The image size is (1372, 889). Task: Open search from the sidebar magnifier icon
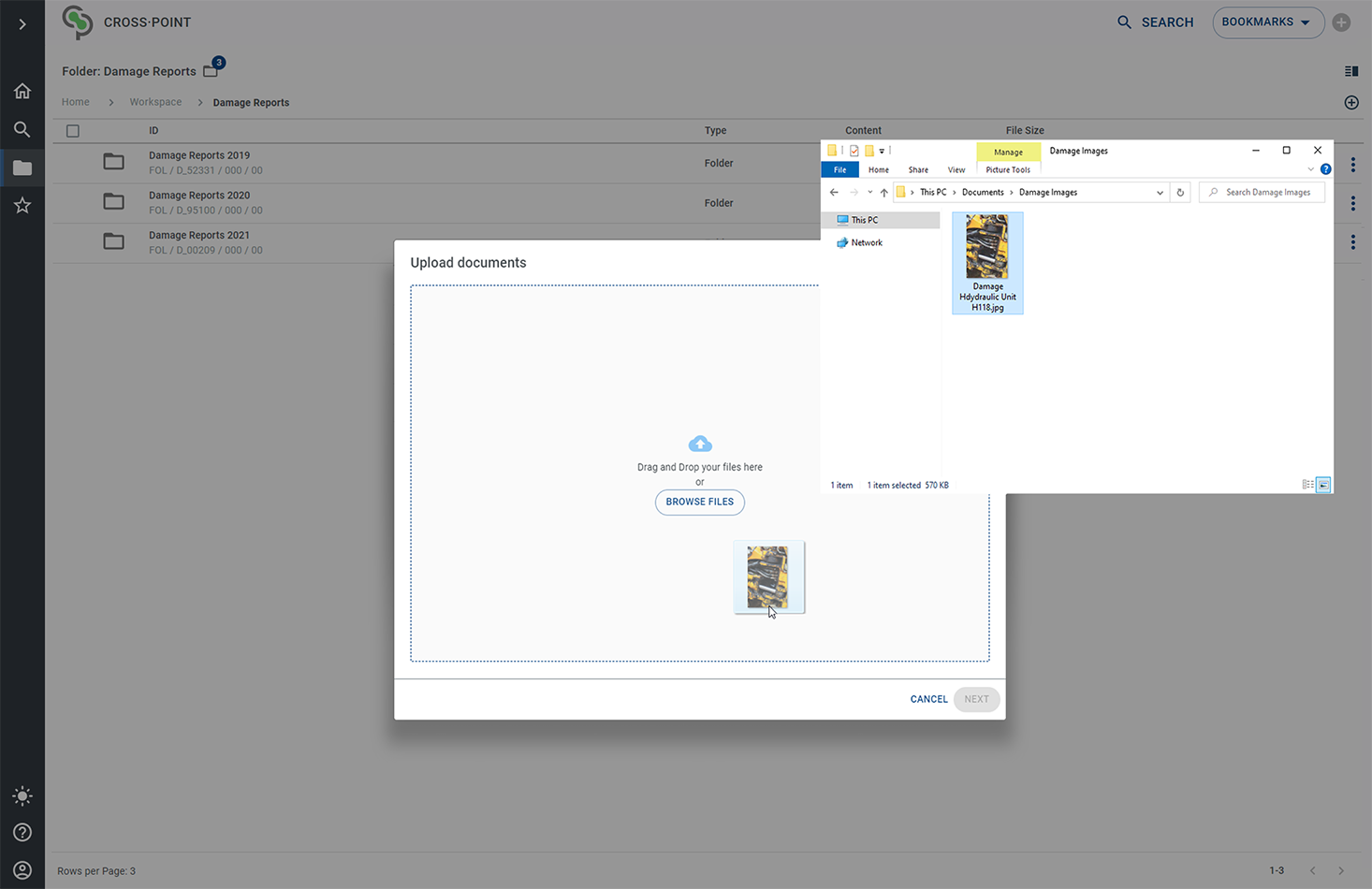pyautogui.click(x=22, y=129)
